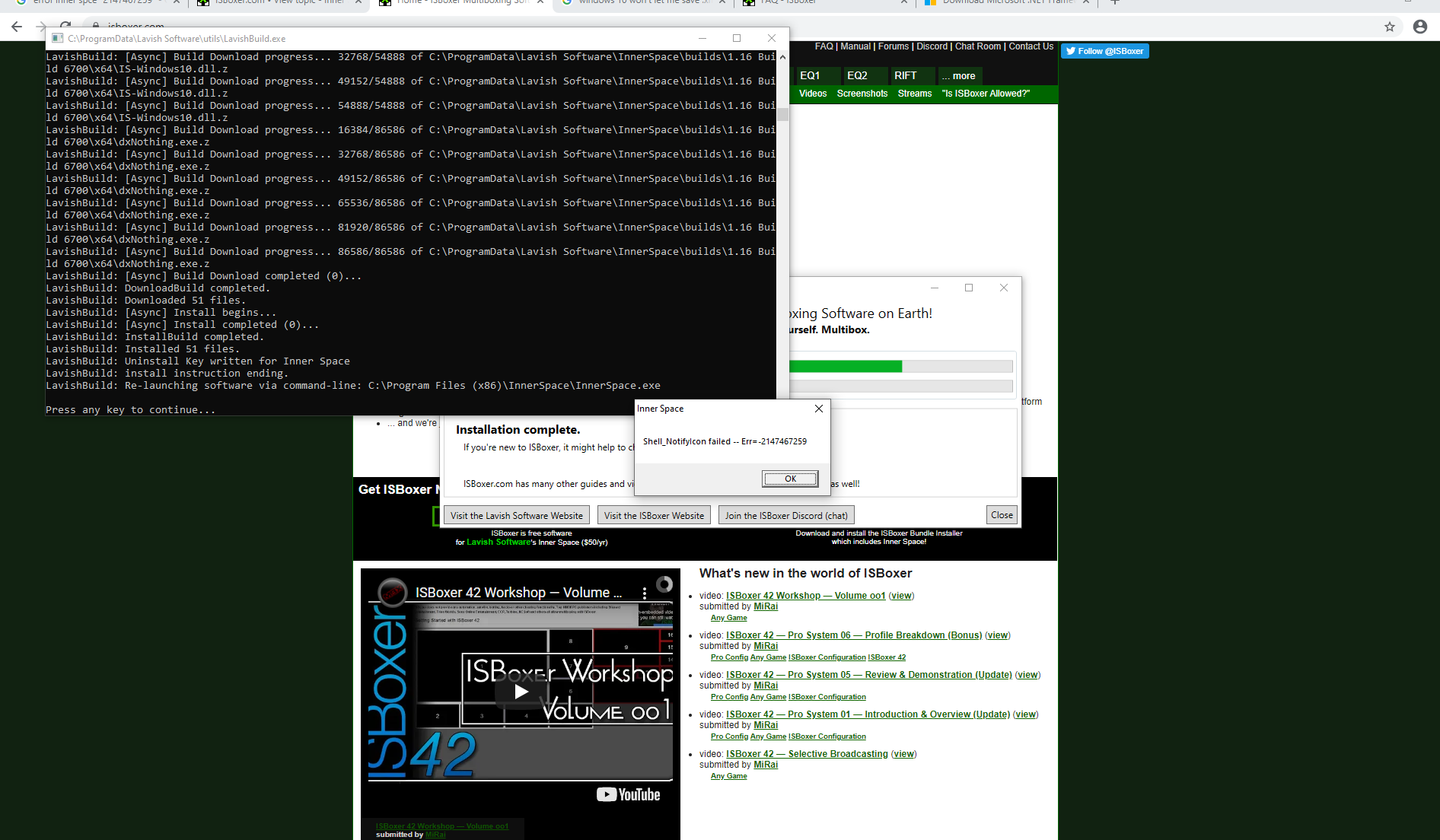Minimize the LavishBuild console window

point(702,38)
